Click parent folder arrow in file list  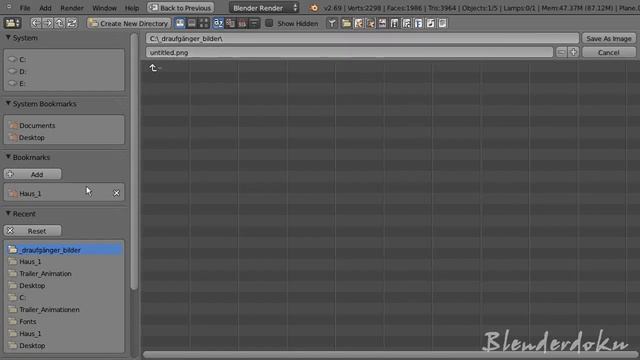click(153, 68)
